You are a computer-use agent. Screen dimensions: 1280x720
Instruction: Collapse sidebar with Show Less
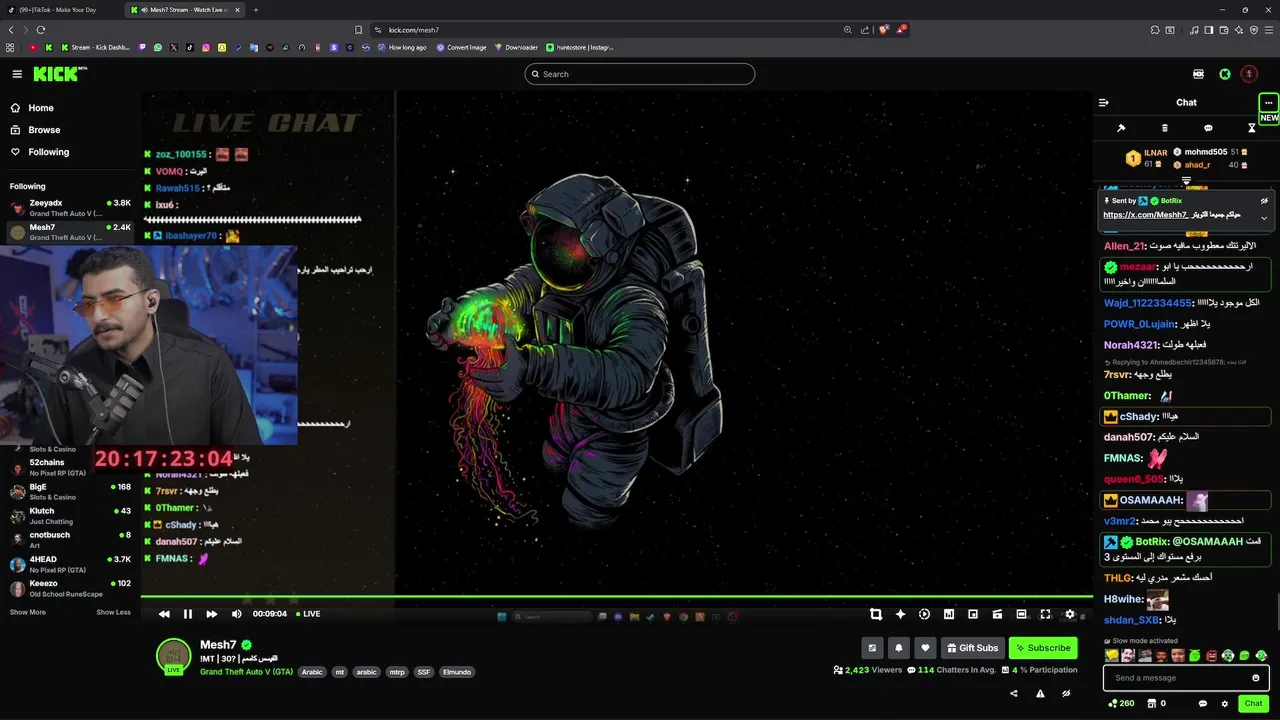click(x=113, y=612)
